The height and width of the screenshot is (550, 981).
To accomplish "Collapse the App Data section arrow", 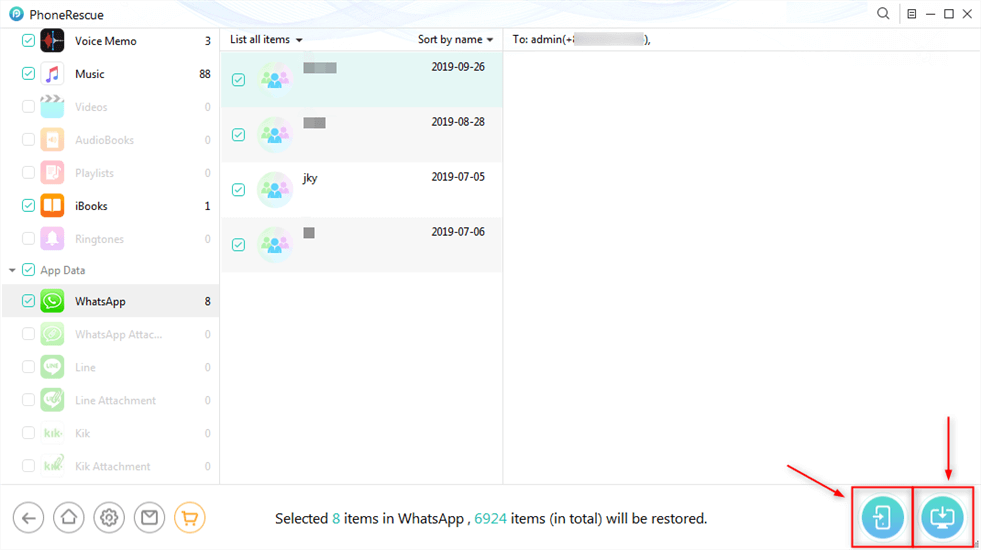I will [12, 270].
